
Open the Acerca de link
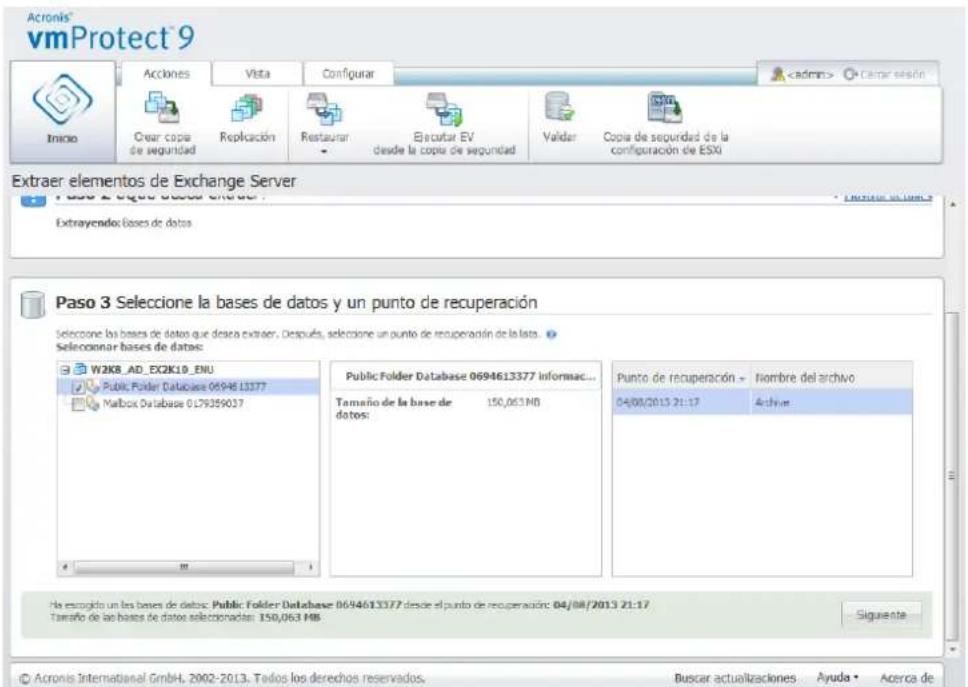point(906,678)
